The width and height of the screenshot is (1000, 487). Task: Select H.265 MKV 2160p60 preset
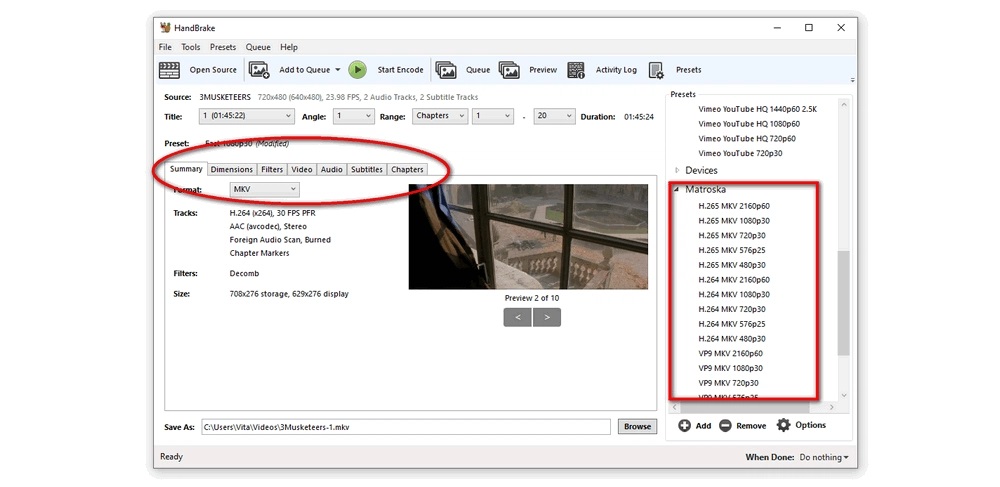pos(734,206)
